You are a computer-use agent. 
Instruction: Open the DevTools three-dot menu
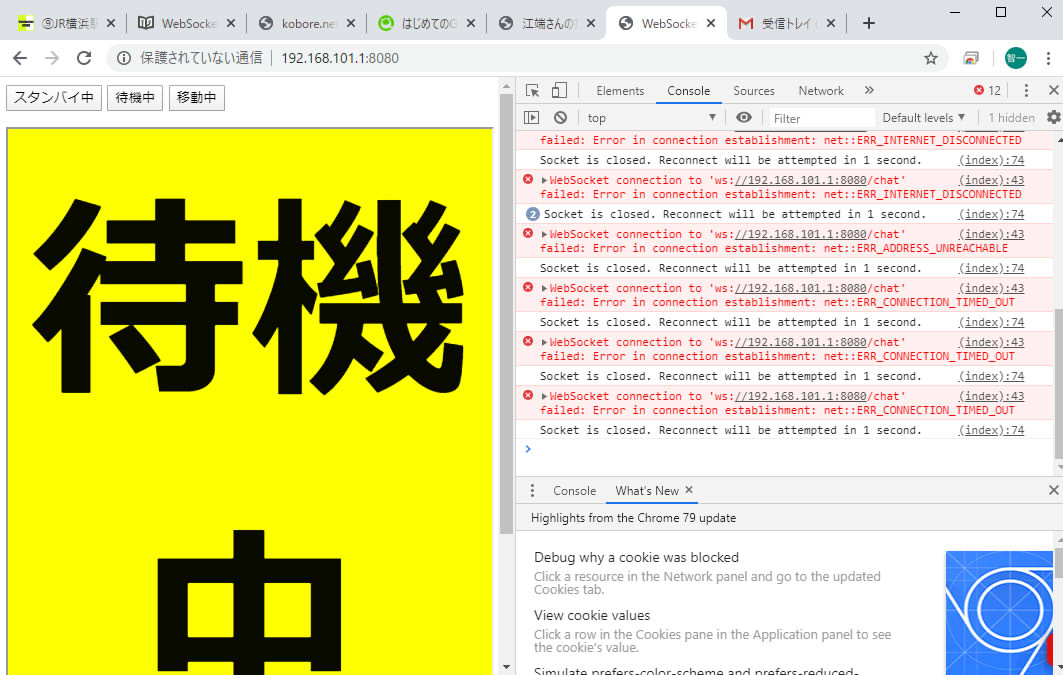point(1026,91)
